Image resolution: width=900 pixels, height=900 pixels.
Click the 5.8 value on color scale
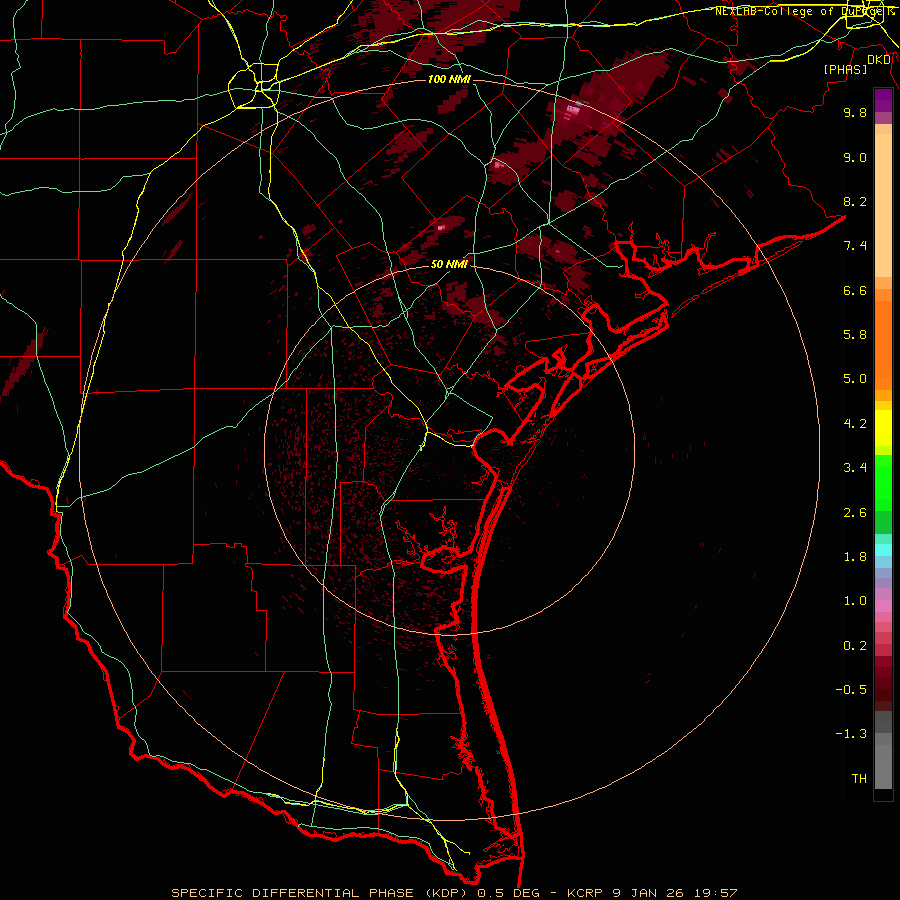[855, 335]
